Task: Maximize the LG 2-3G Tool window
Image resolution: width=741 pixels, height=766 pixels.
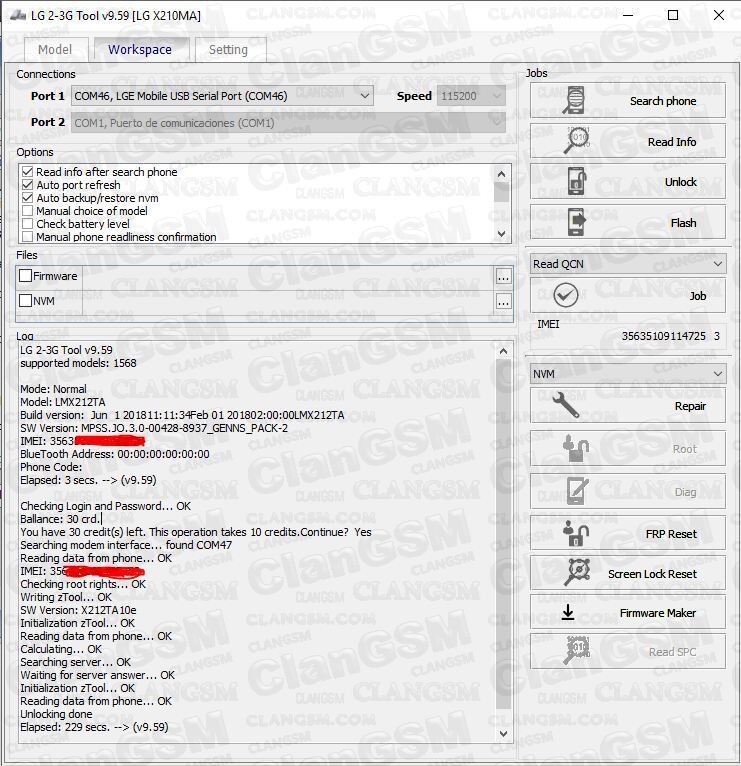Action: tap(673, 15)
